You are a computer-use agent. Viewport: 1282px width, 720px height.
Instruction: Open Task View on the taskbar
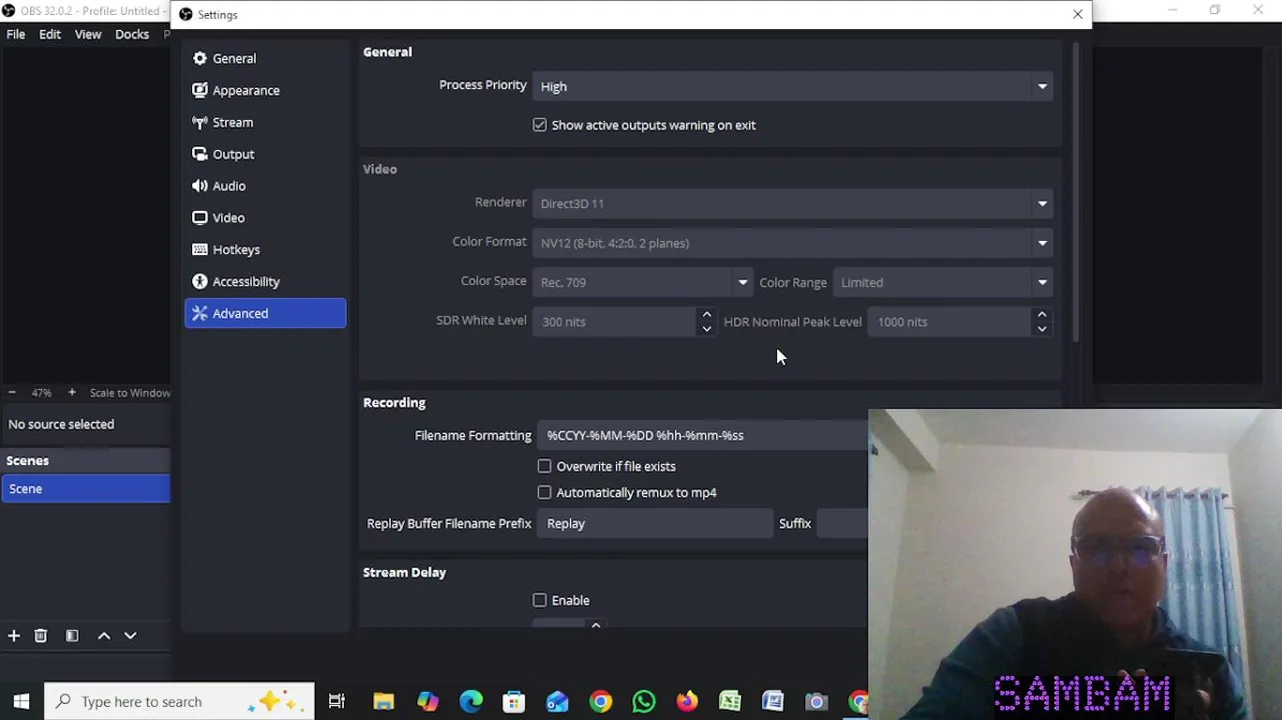(337, 701)
